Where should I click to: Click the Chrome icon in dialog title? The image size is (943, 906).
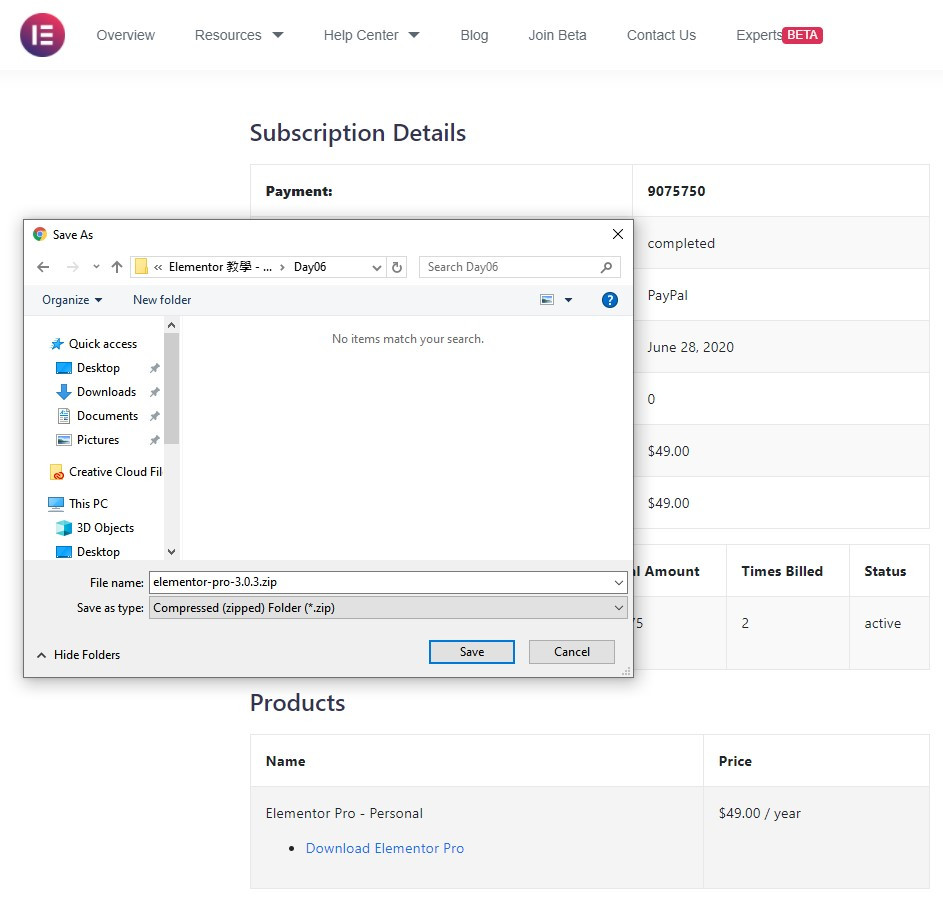pos(40,234)
